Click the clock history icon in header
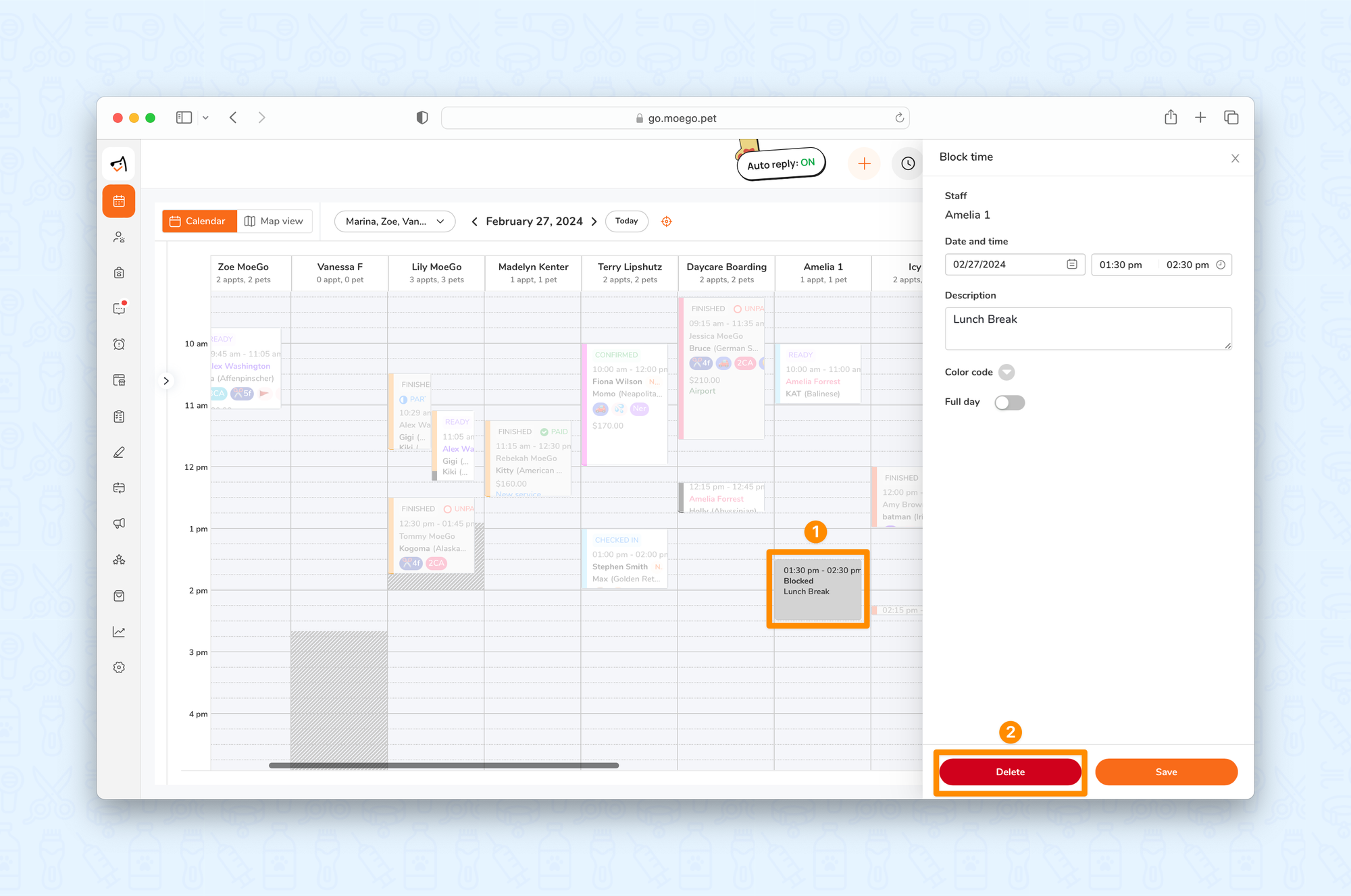 click(907, 163)
